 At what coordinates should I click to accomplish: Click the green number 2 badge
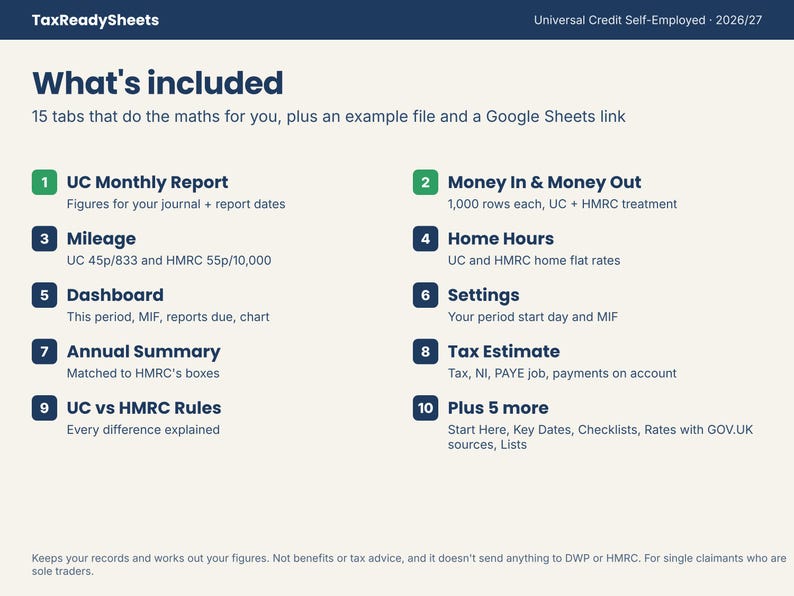coord(425,182)
